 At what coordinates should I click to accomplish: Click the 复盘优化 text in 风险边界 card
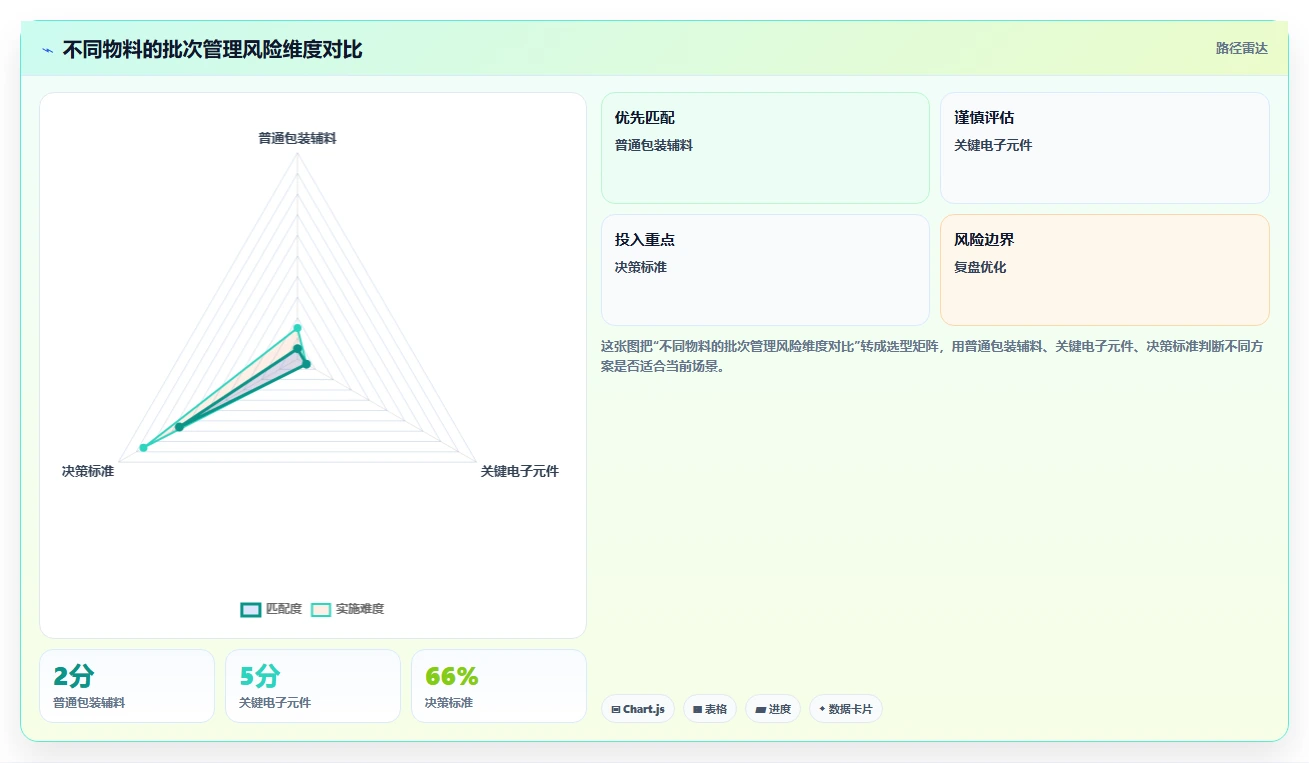980,267
